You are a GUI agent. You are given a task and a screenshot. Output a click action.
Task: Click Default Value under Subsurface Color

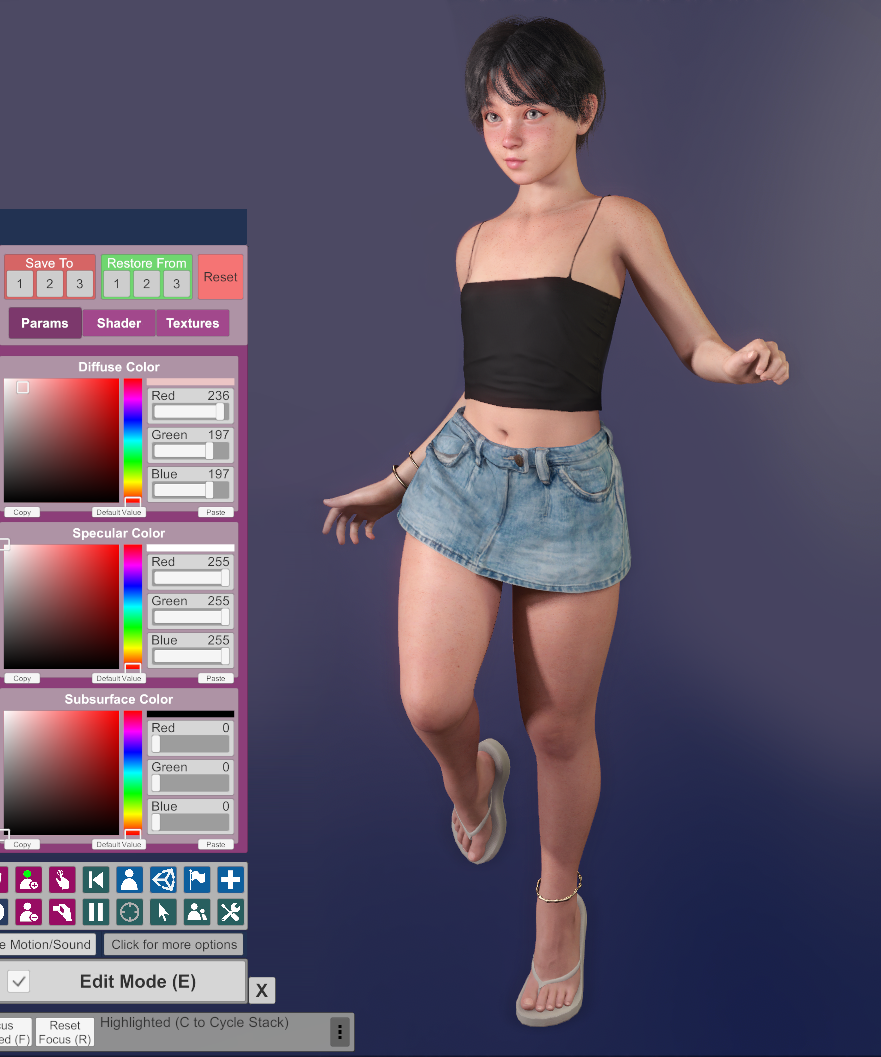[x=119, y=844]
